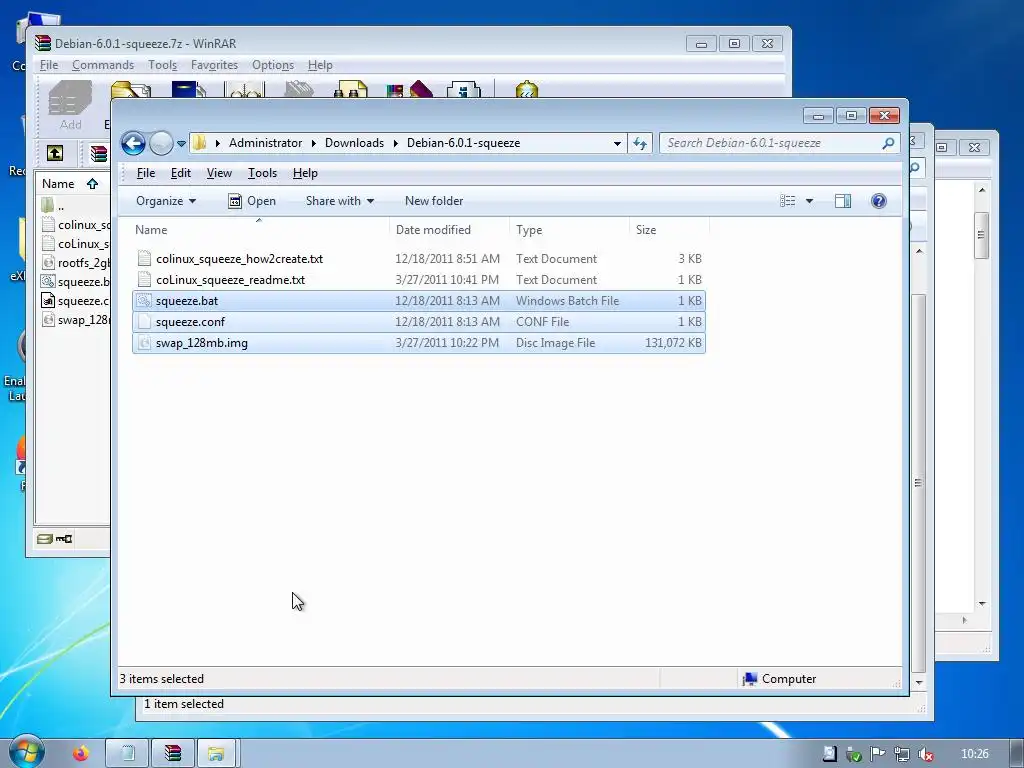Open the Explorer Tools menu
The height and width of the screenshot is (768, 1024).
[262, 173]
